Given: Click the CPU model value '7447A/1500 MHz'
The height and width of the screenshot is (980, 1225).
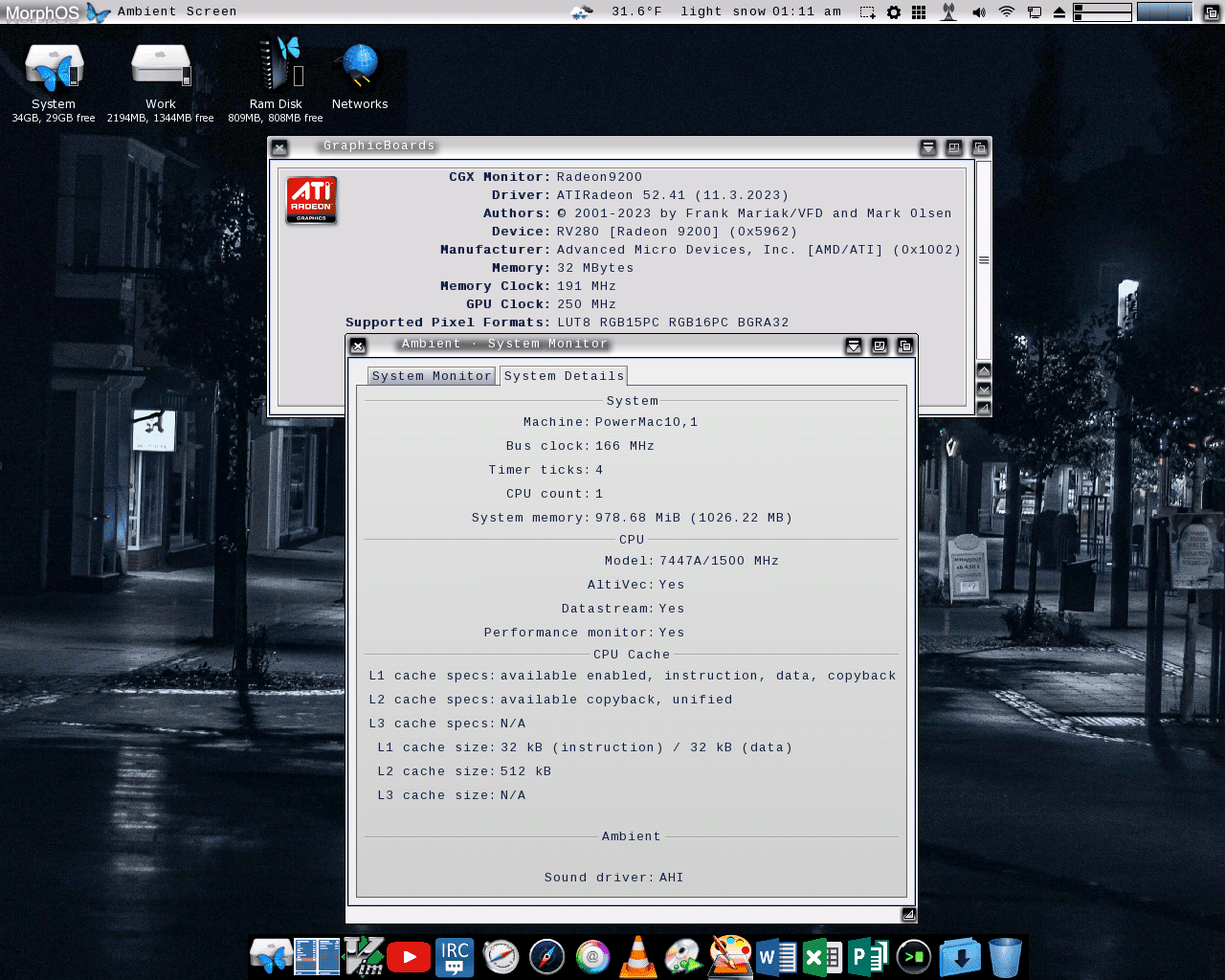Looking at the screenshot, I should [x=719, y=561].
